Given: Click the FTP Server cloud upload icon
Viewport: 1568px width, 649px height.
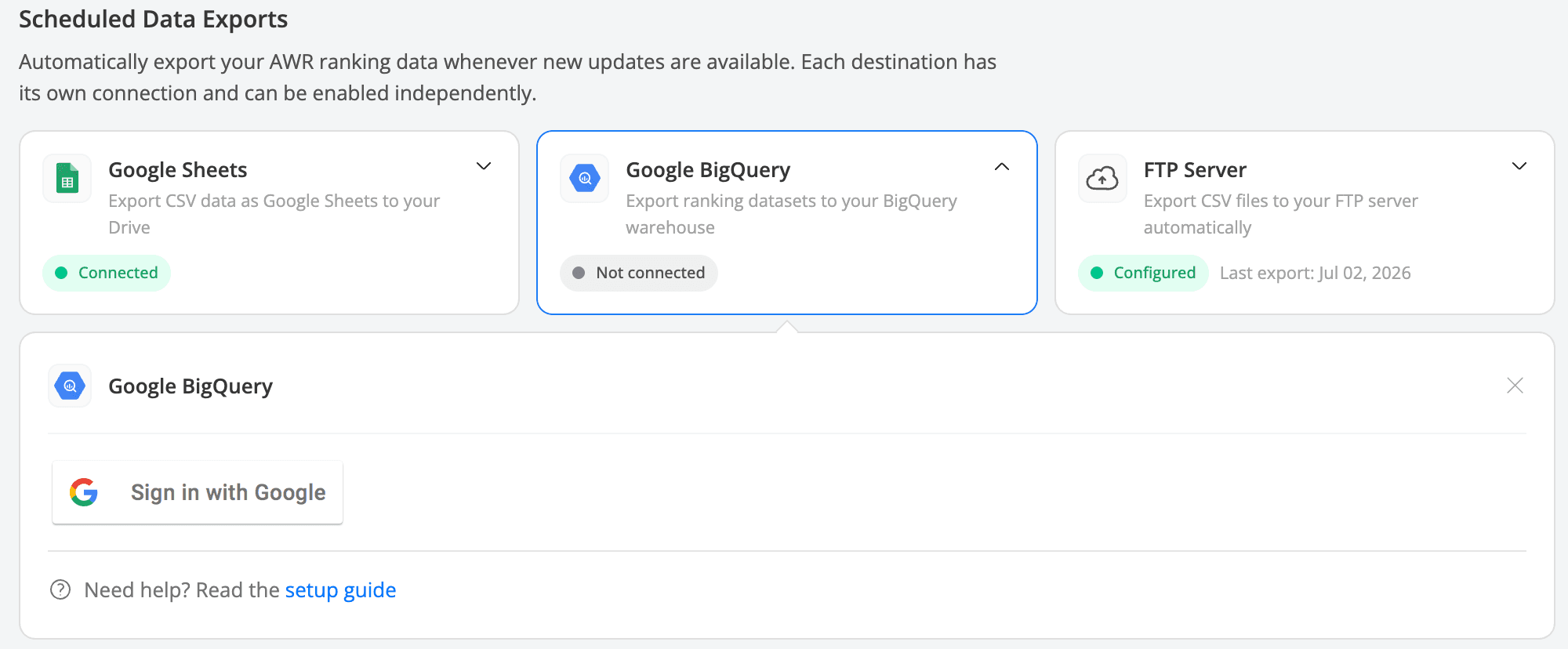Looking at the screenshot, I should pyautogui.click(x=1102, y=179).
